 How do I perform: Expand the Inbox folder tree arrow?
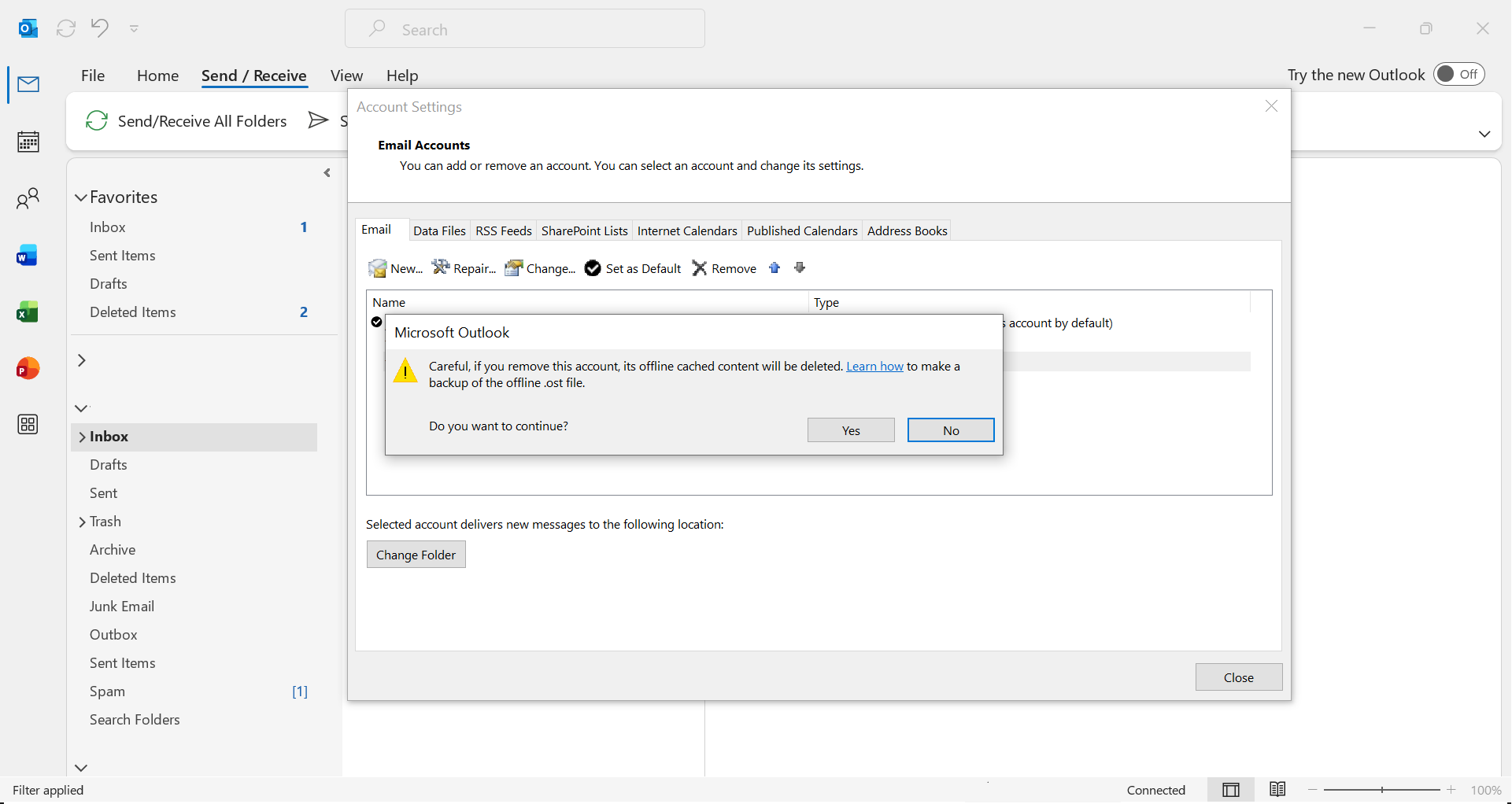(x=82, y=437)
